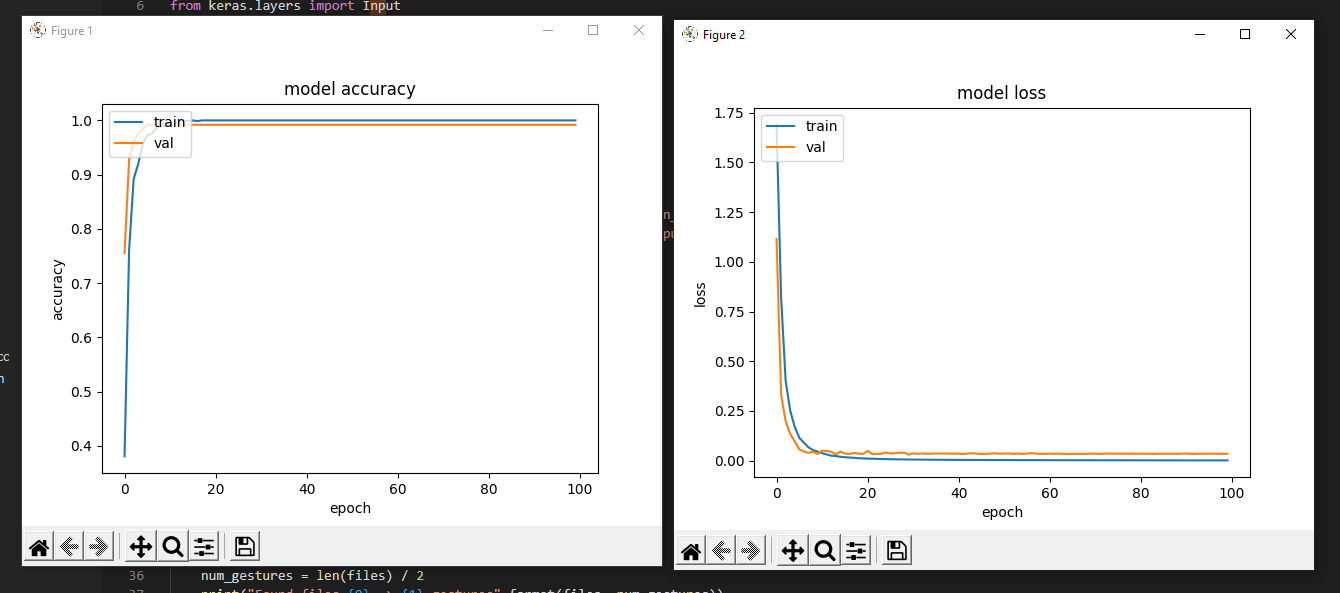This screenshot has height=593, width=1340.
Task: Click Forward arrow in Figure 2 toolbar
Action: [x=750, y=551]
